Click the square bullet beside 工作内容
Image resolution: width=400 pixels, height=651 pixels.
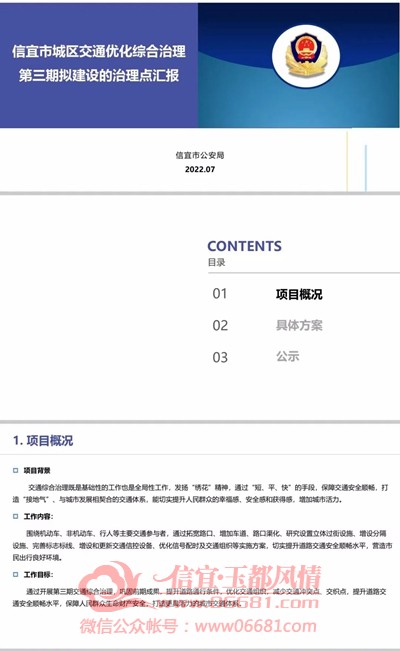tap(15, 516)
